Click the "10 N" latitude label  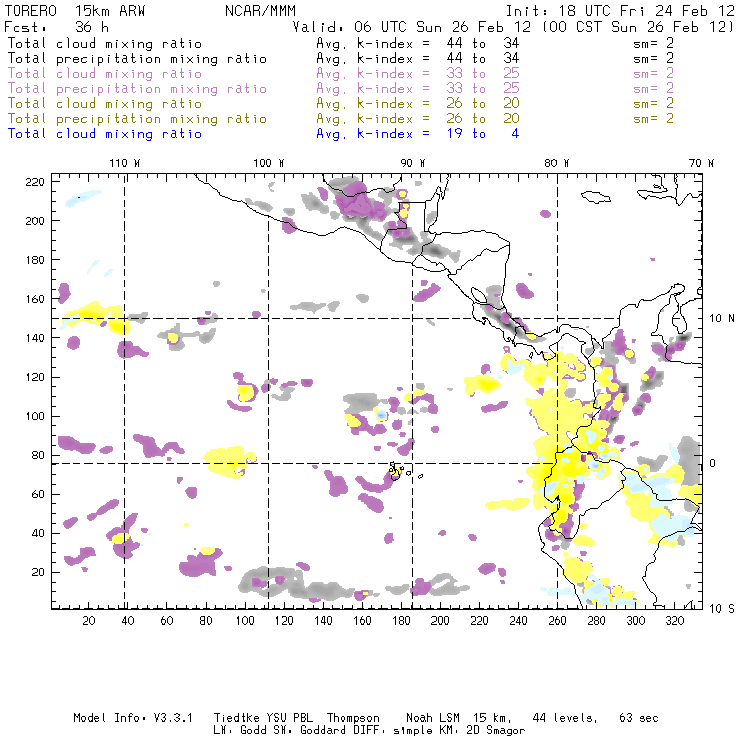coord(722,319)
